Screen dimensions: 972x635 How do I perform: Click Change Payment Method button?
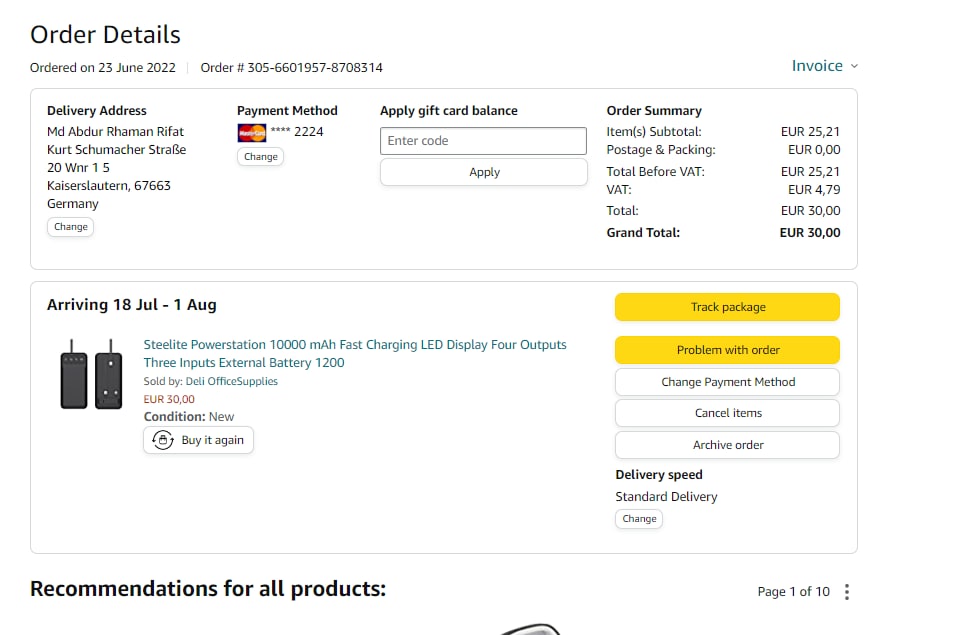[727, 382]
